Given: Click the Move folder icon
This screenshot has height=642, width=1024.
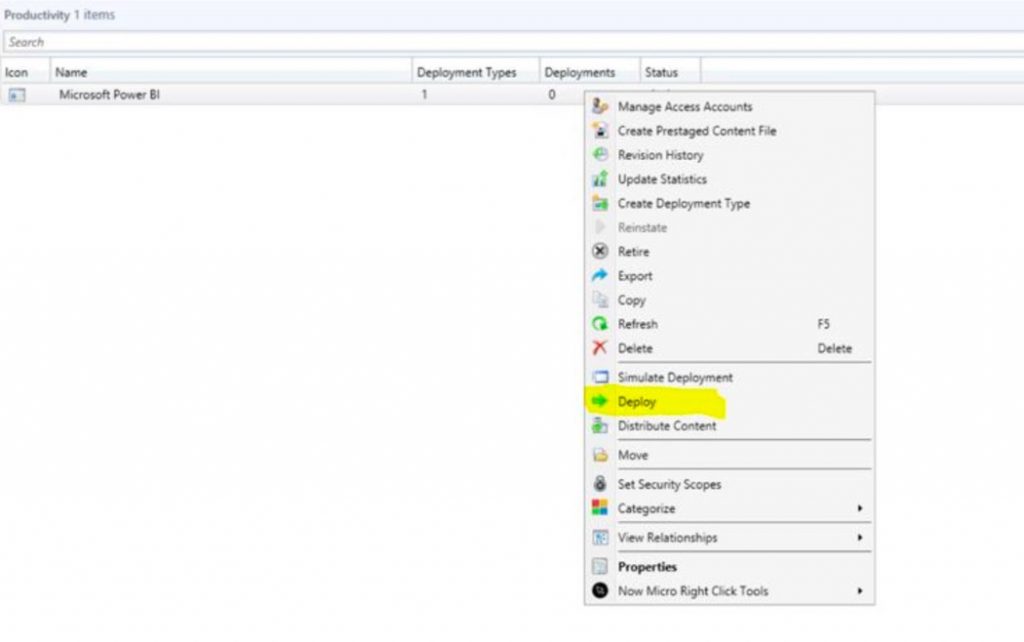Looking at the screenshot, I should (600, 455).
